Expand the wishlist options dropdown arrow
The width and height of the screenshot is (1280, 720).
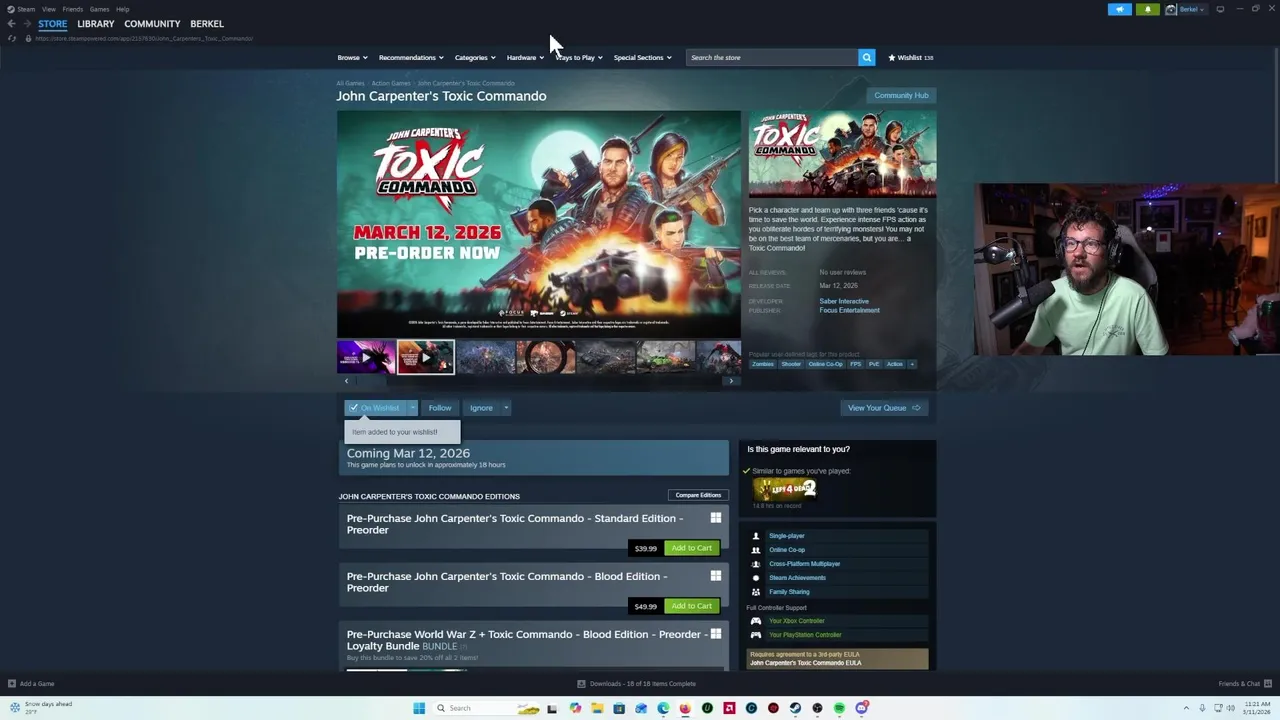coord(412,408)
